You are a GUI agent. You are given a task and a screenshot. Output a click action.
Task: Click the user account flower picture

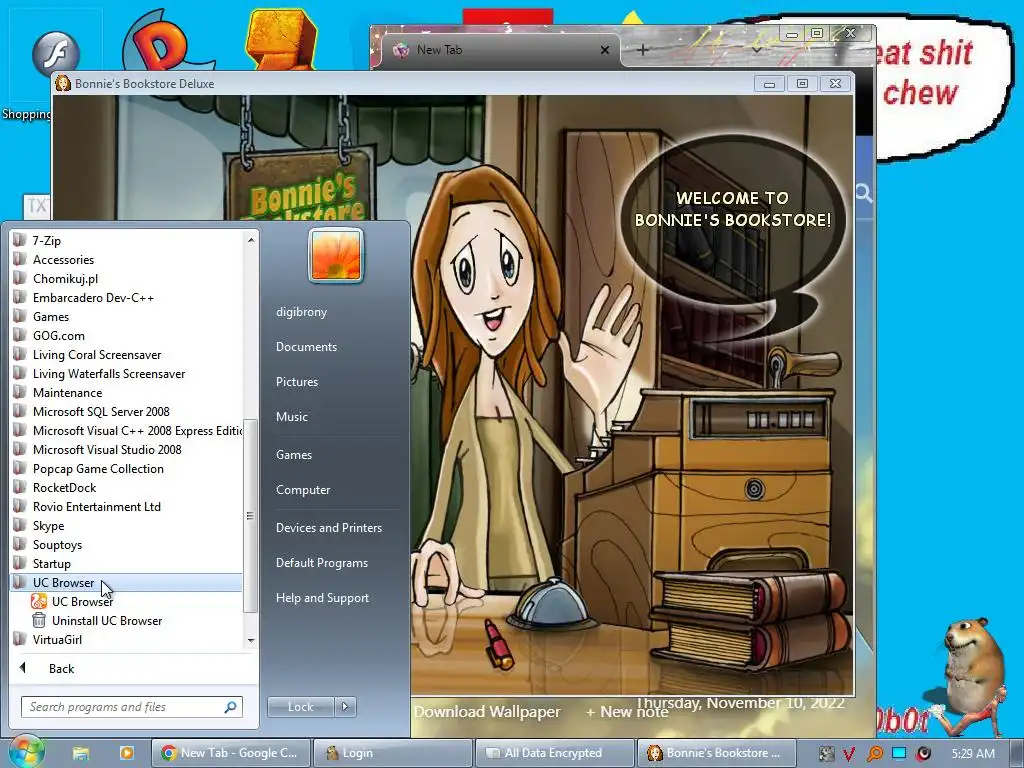pos(336,255)
